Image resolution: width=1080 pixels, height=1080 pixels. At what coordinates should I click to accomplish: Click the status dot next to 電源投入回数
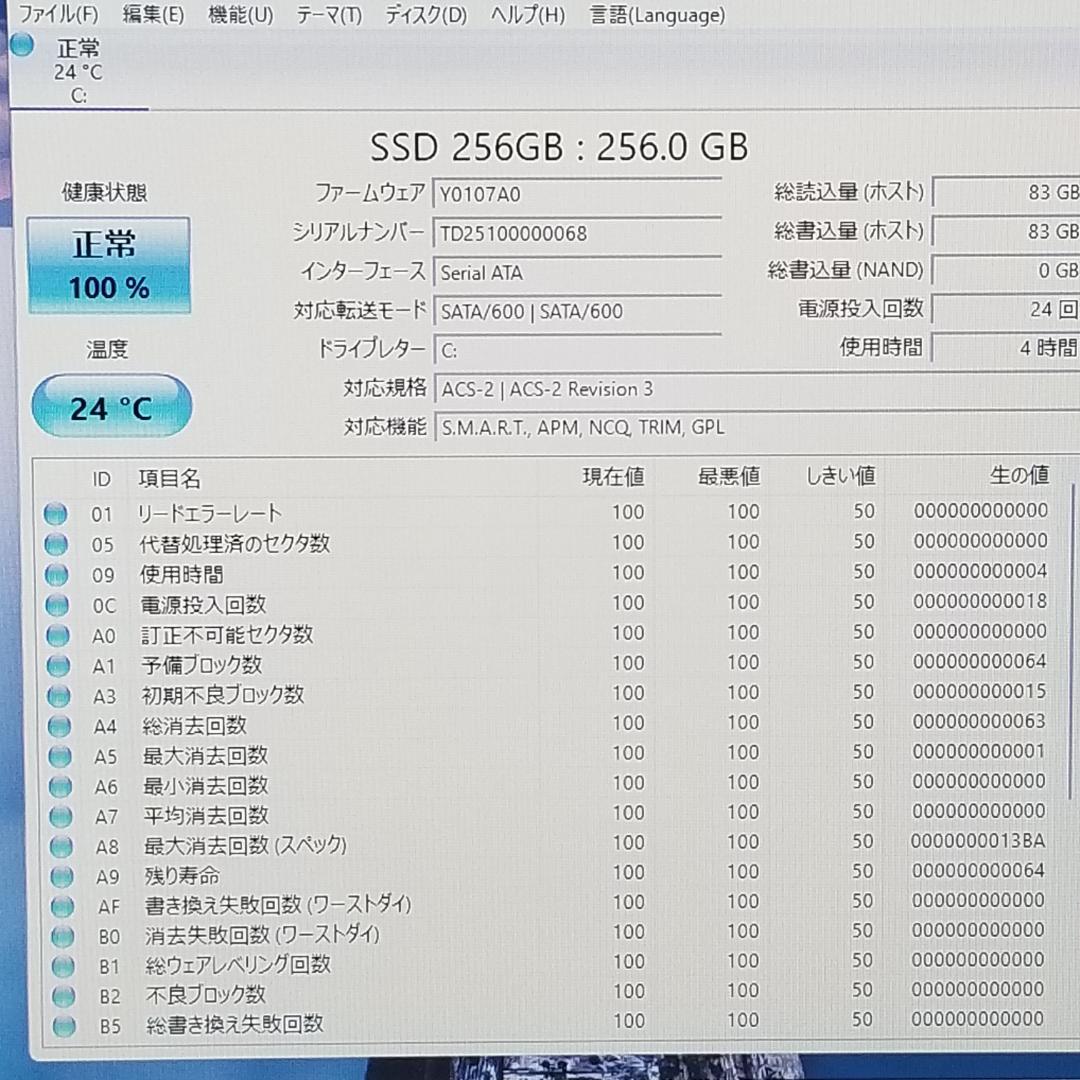tap(57, 604)
